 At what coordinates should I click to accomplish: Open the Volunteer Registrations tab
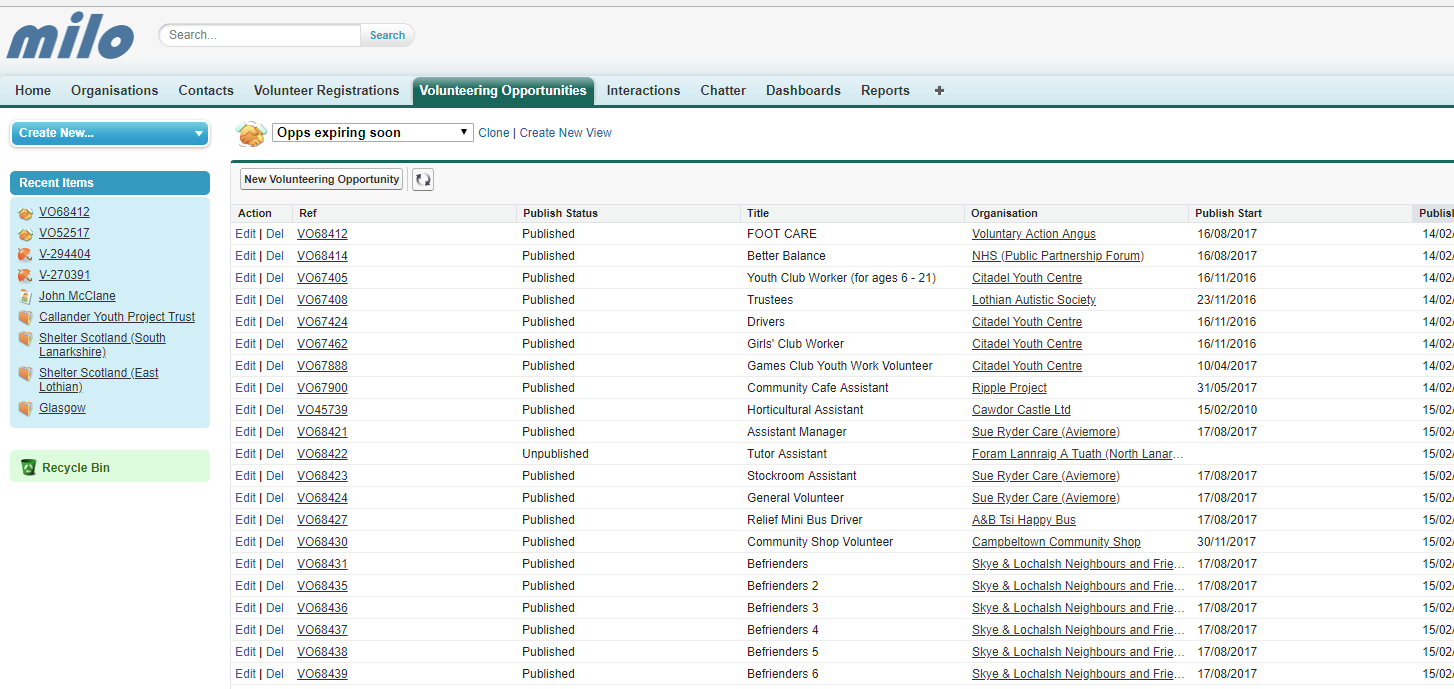pos(326,90)
